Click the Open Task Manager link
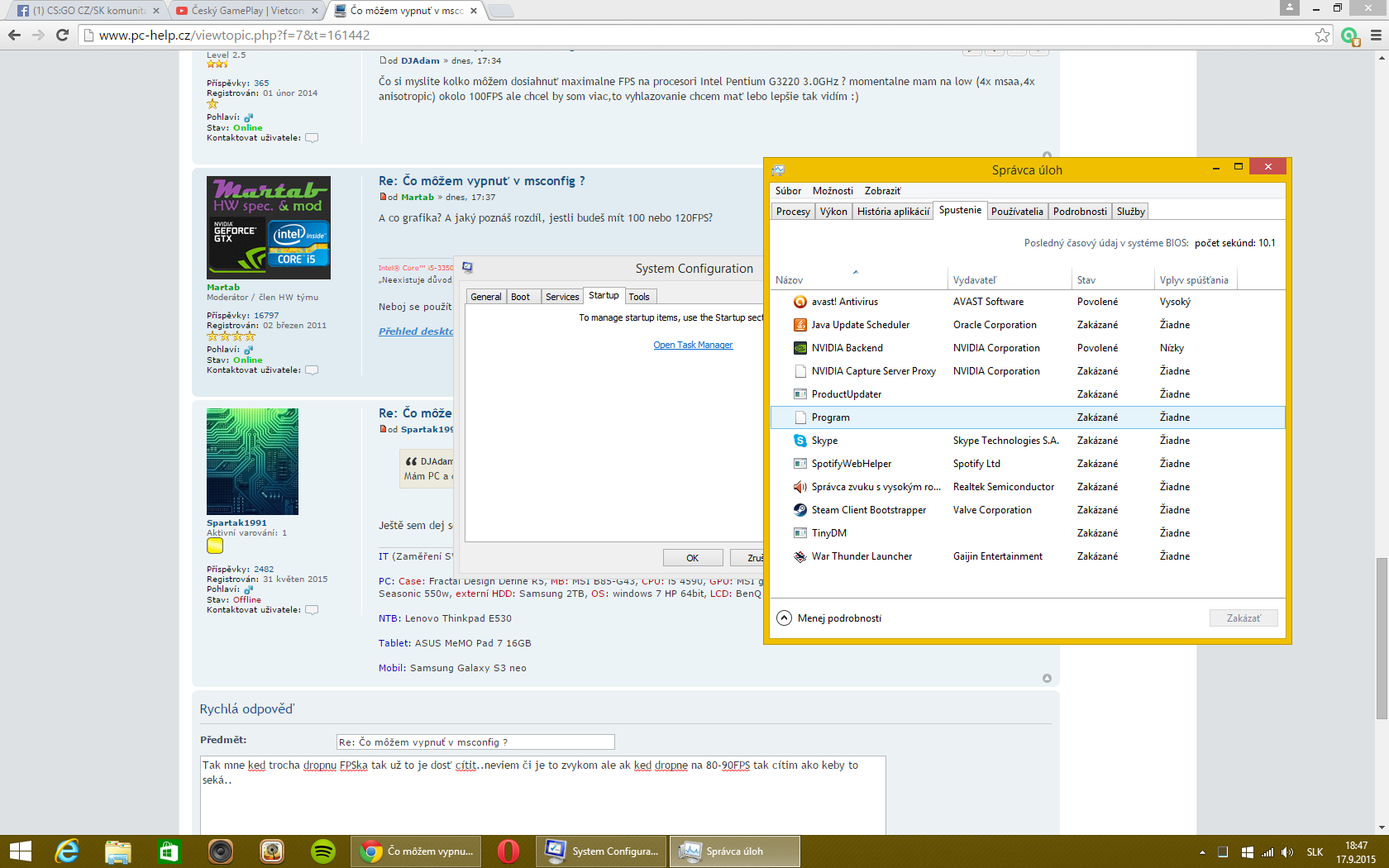This screenshot has height=868, width=1389. tap(693, 345)
